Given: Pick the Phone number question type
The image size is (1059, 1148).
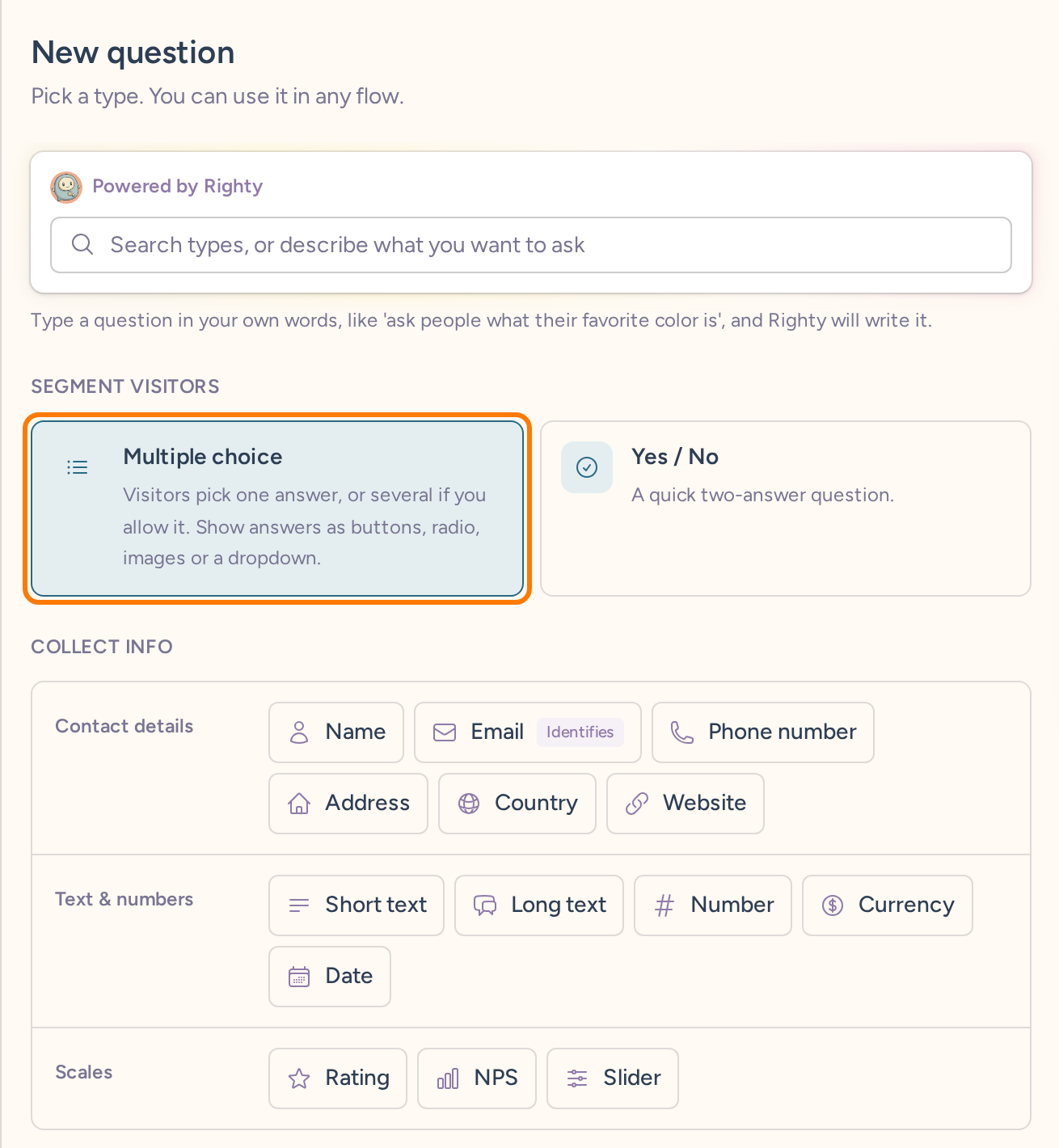Looking at the screenshot, I should click(763, 732).
